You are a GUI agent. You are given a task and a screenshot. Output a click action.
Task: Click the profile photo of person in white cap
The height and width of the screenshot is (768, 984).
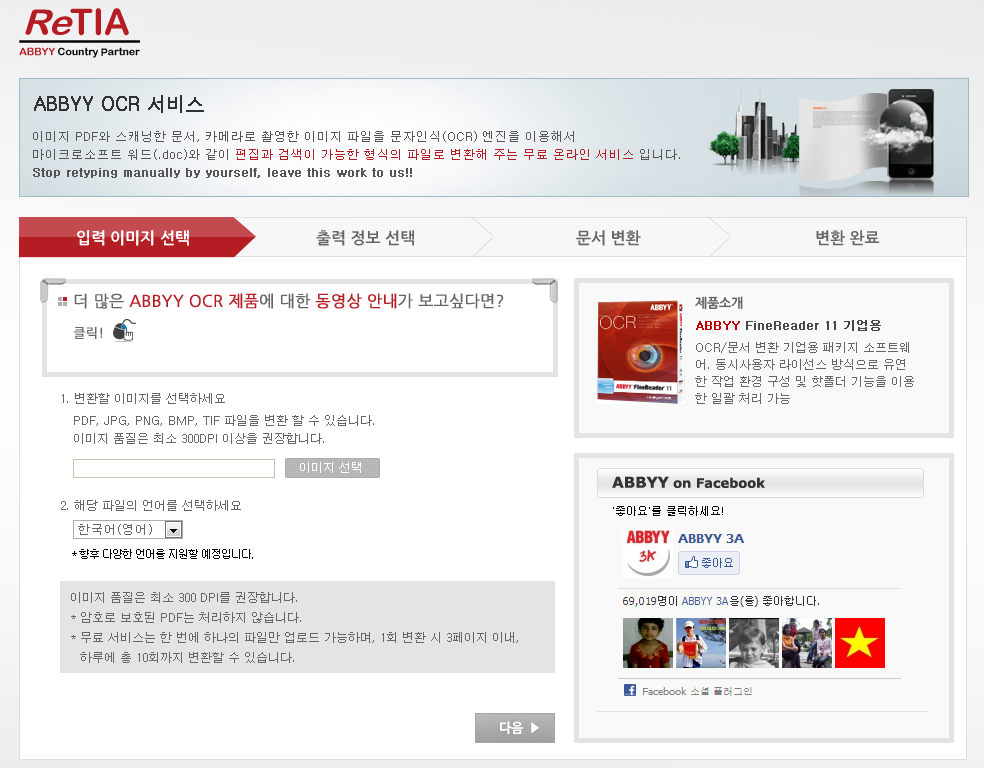tap(701, 643)
